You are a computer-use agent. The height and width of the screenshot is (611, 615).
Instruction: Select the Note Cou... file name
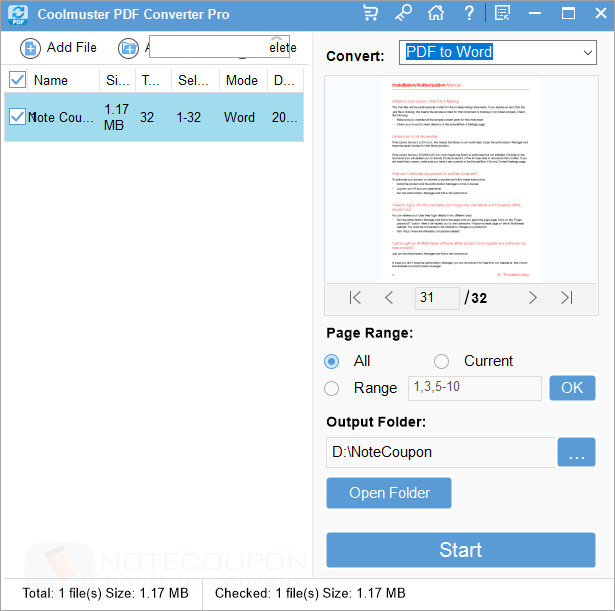point(61,117)
